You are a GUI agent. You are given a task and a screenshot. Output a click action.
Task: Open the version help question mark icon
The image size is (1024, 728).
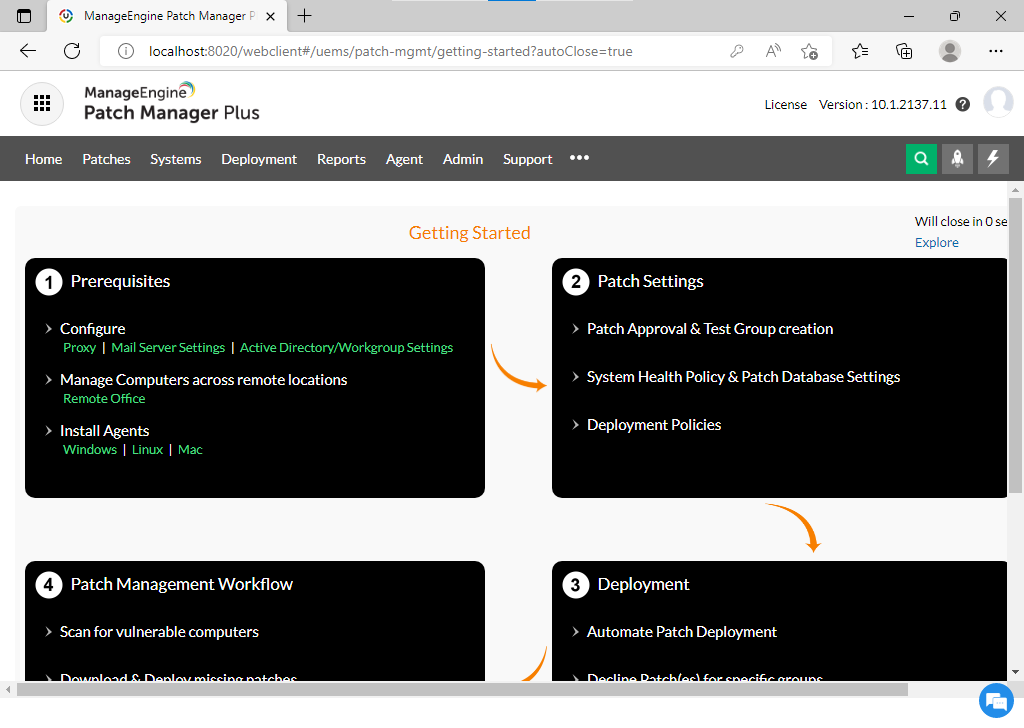(963, 105)
